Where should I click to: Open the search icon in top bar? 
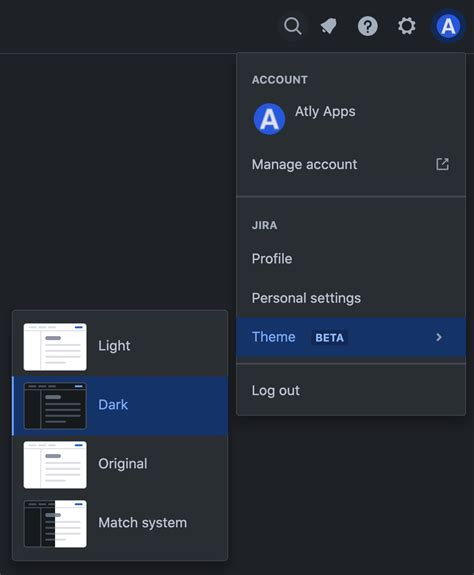click(x=293, y=26)
